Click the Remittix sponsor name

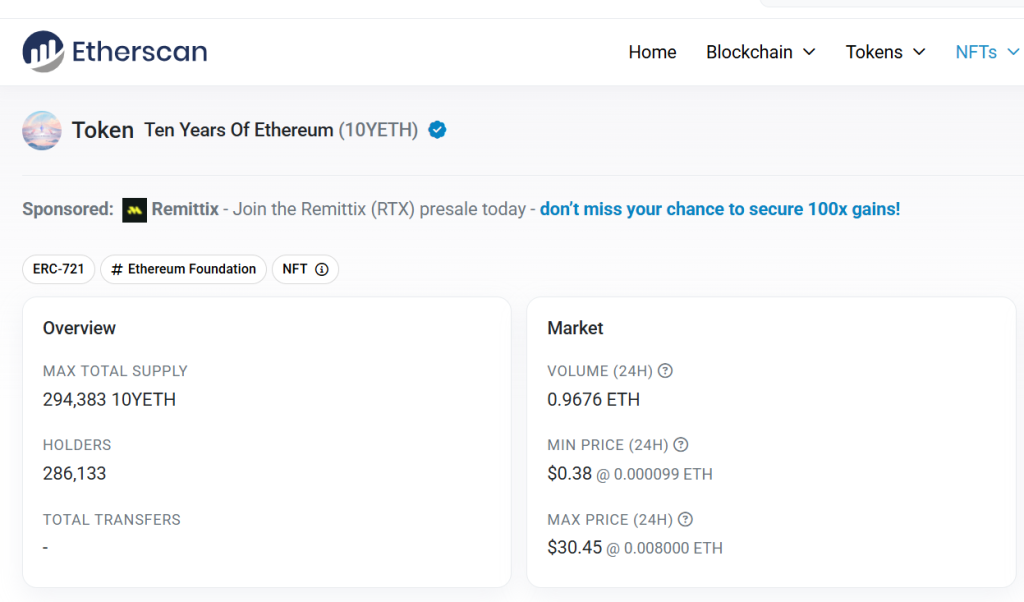(x=185, y=209)
